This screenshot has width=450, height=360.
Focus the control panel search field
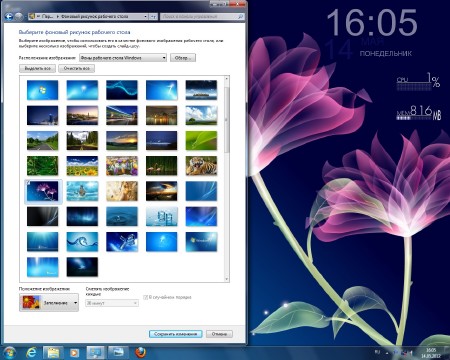tap(202, 16)
